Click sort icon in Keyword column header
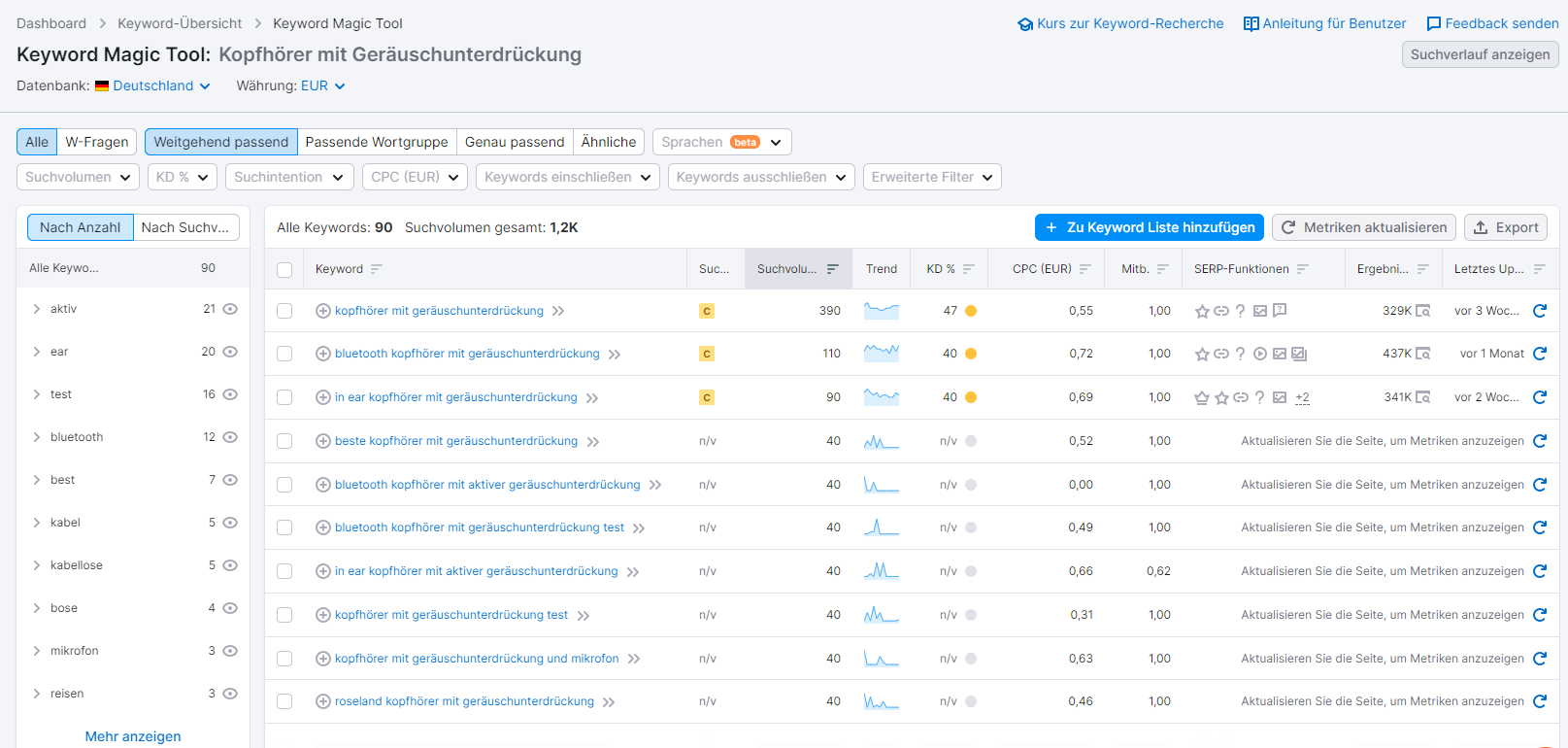1568x748 pixels. [x=377, y=269]
